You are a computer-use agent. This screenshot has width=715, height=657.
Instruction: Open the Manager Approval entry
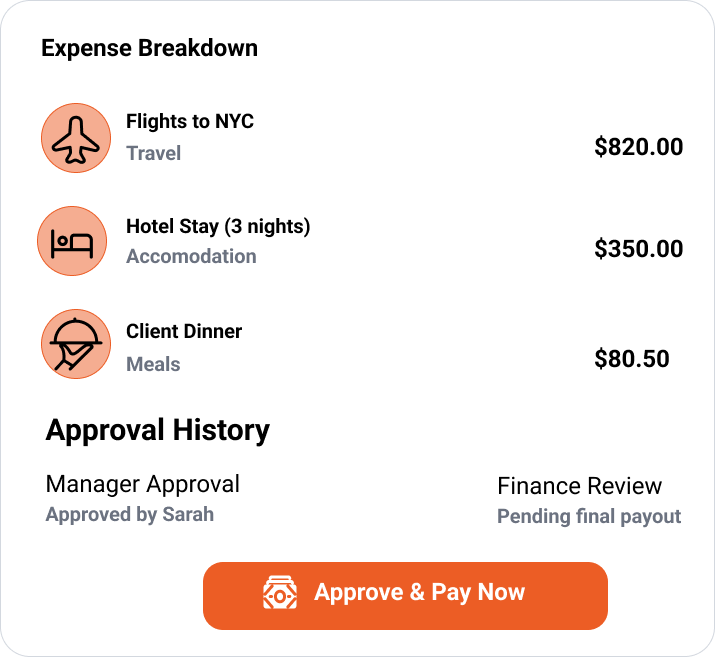(x=143, y=485)
